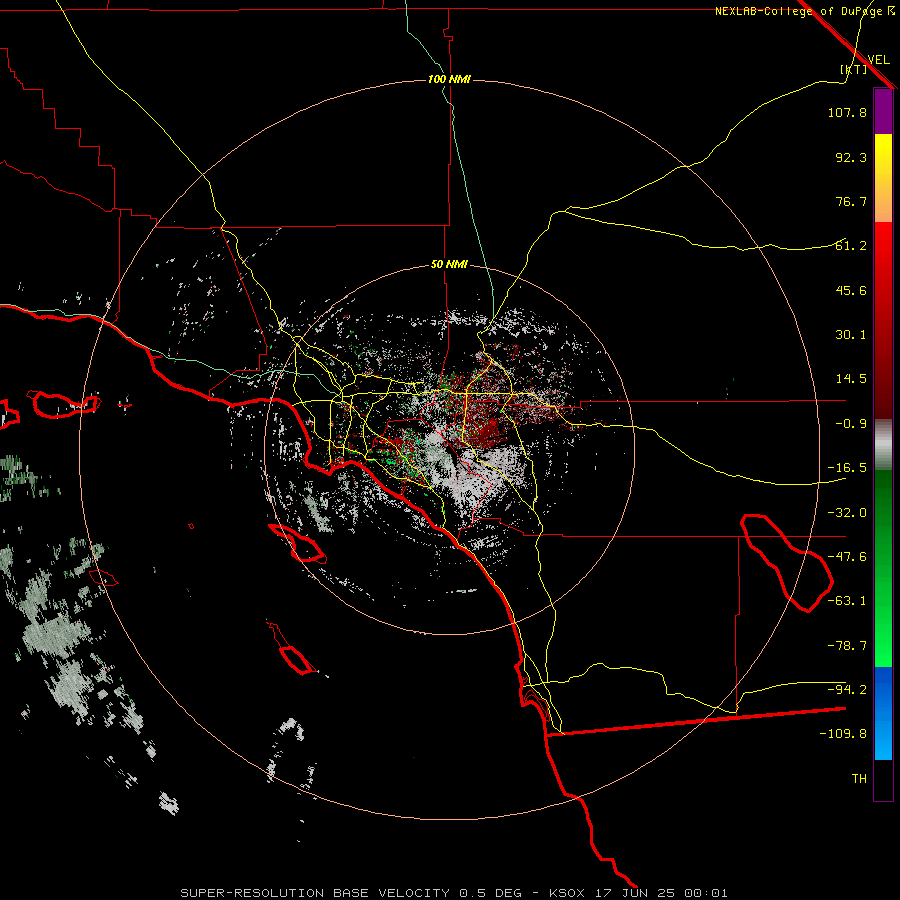Click the -47.6 value on velocity scale

(847, 557)
